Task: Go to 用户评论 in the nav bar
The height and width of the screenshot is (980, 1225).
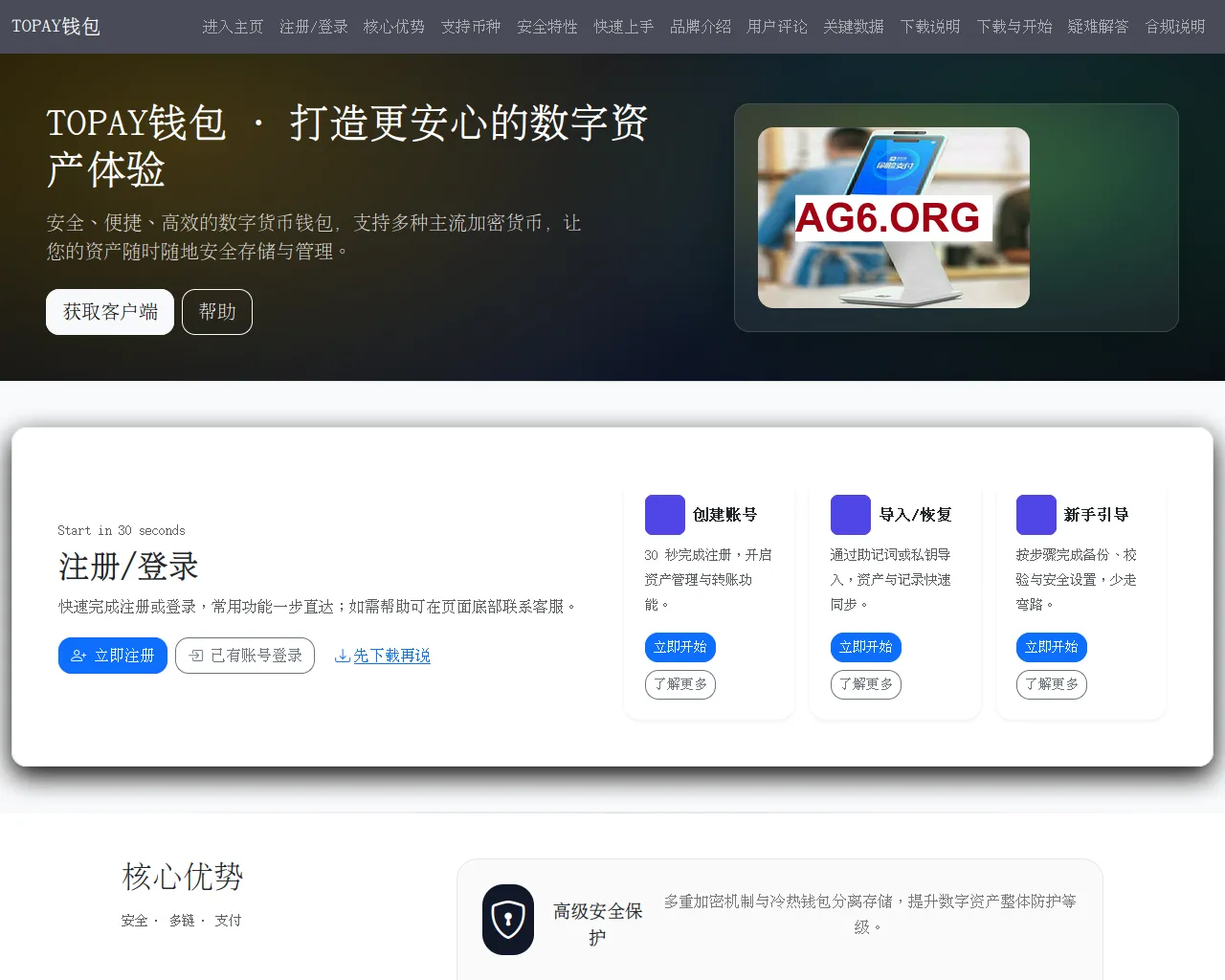Action: click(777, 27)
